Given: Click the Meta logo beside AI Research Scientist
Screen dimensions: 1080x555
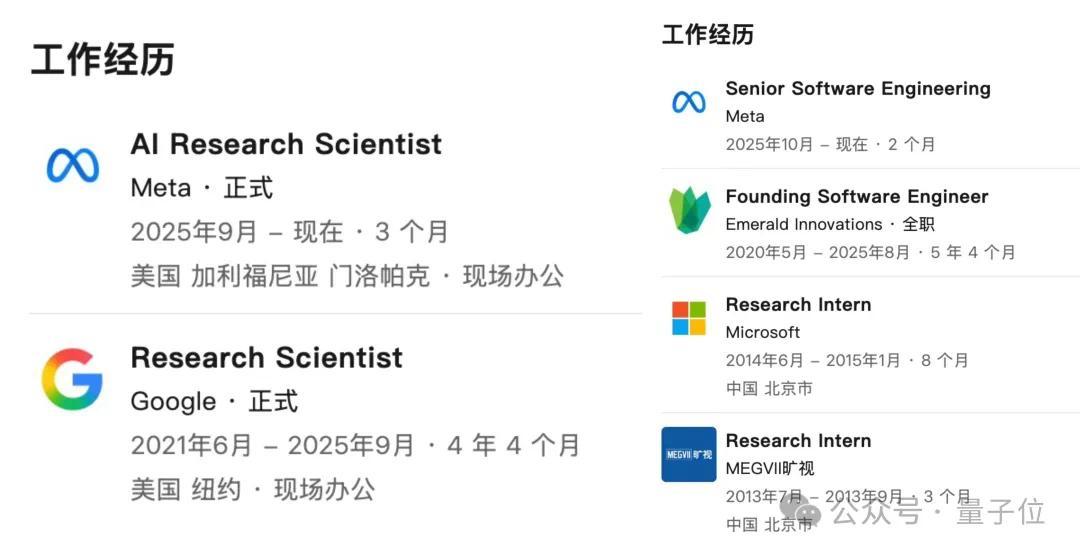Looking at the screenshot, I should click(x=73, y=166).
